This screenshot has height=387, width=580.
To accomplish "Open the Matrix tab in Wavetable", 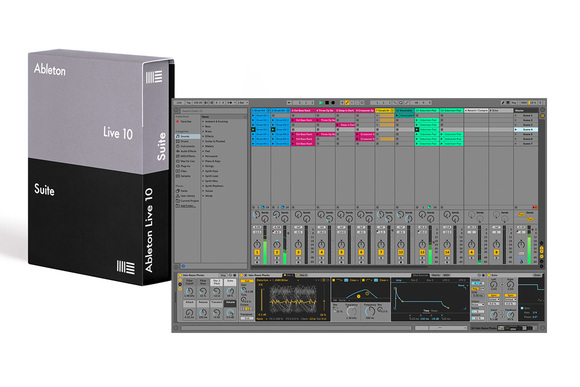I will click(x=435, y=275).
